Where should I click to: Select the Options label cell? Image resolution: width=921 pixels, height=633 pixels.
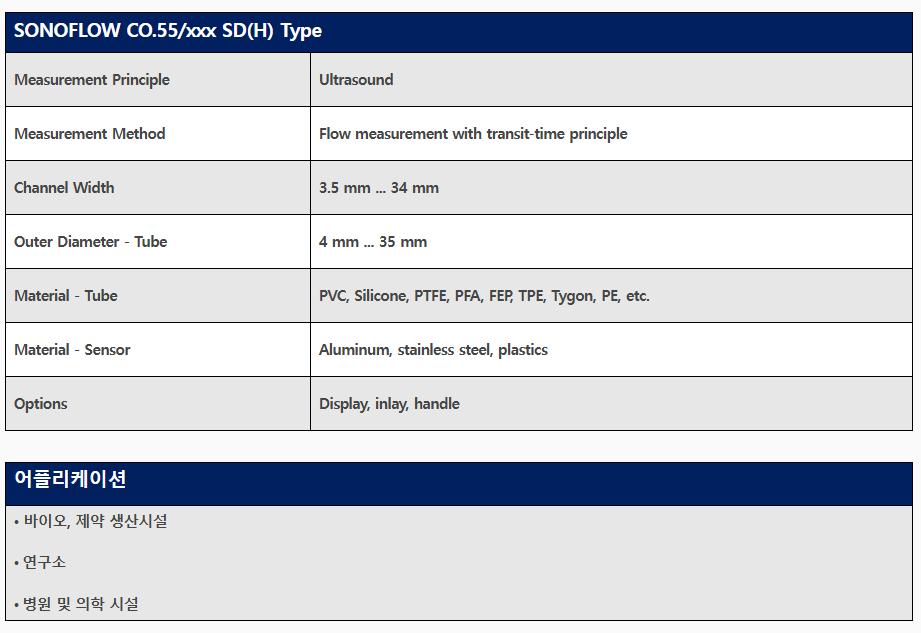(x=41, y=404)
